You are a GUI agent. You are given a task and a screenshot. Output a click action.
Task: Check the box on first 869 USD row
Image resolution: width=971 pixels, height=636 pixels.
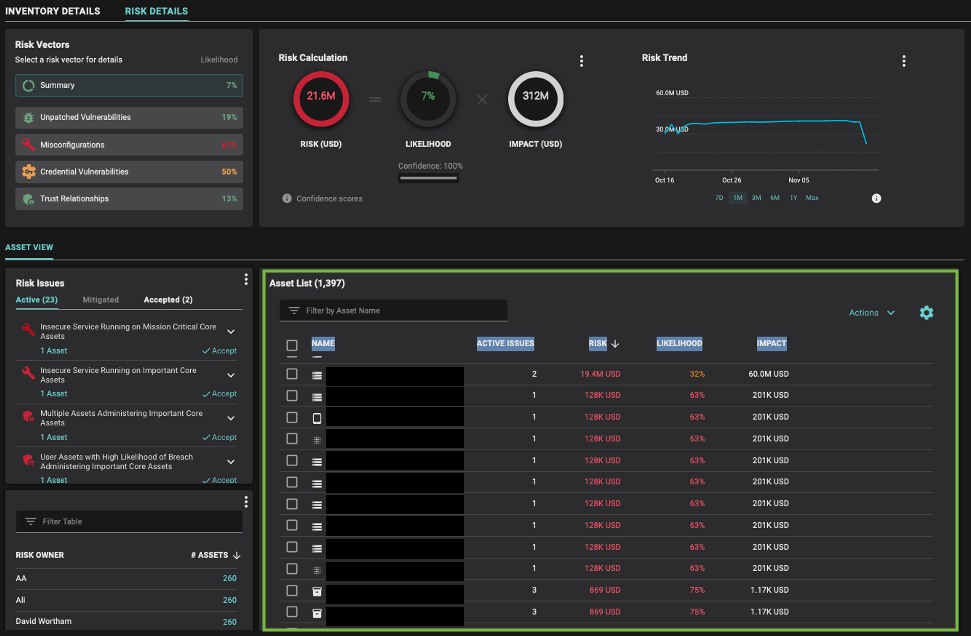tap(292, 590)
